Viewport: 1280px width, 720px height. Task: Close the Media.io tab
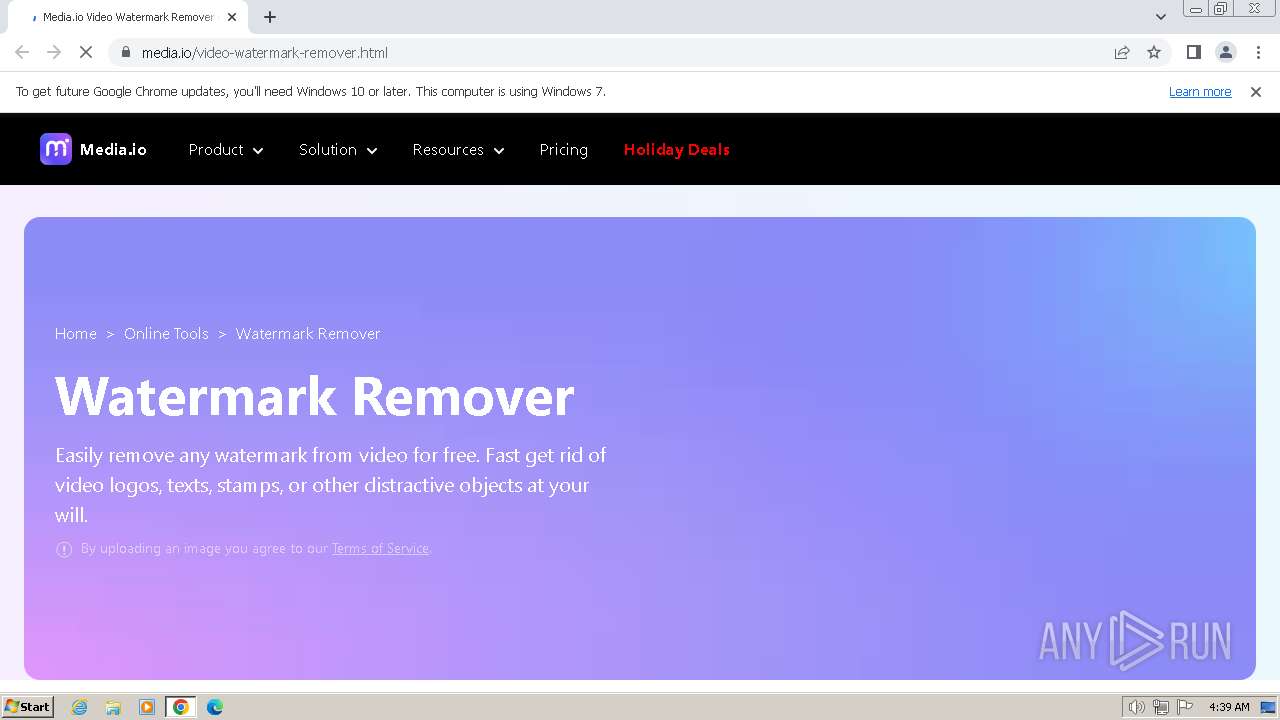click(x=232, y=17)
